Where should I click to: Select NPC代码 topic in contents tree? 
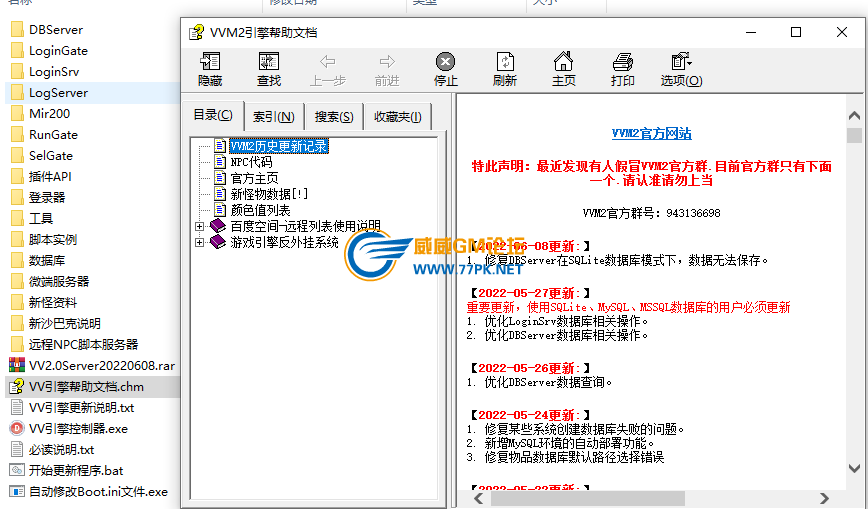point(251,162)
